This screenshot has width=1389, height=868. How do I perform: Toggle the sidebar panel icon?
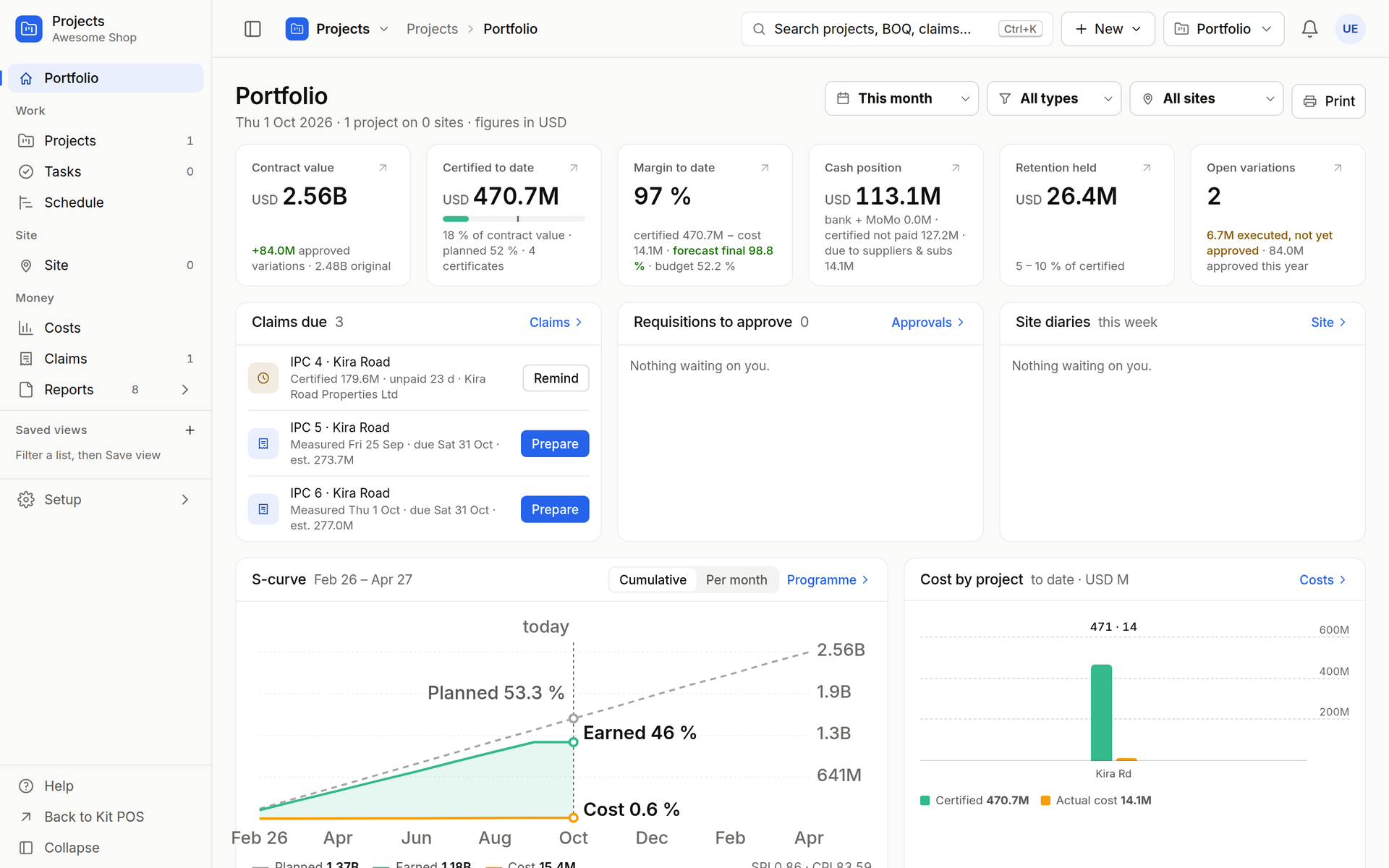(x=252, y=29)
